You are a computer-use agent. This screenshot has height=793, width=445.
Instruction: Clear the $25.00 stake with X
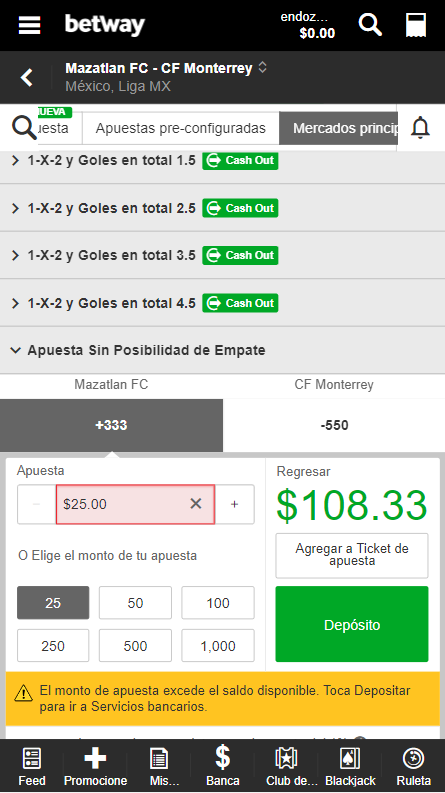(x=196, y=503)
